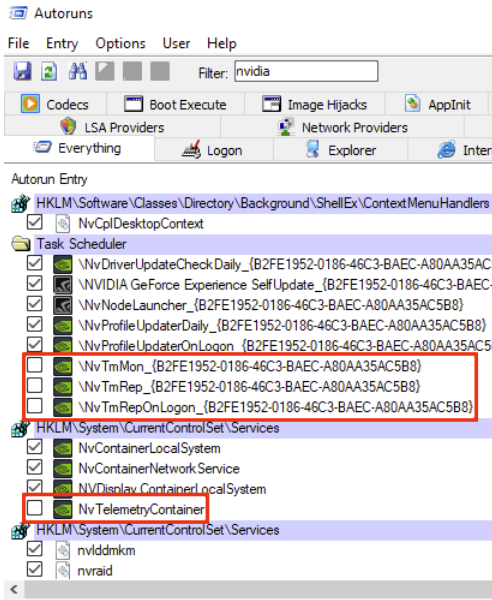Switch to the Explorer tab
Viewport: 492px width, 600px height.
pyautogui.click(x=340, y=150)
